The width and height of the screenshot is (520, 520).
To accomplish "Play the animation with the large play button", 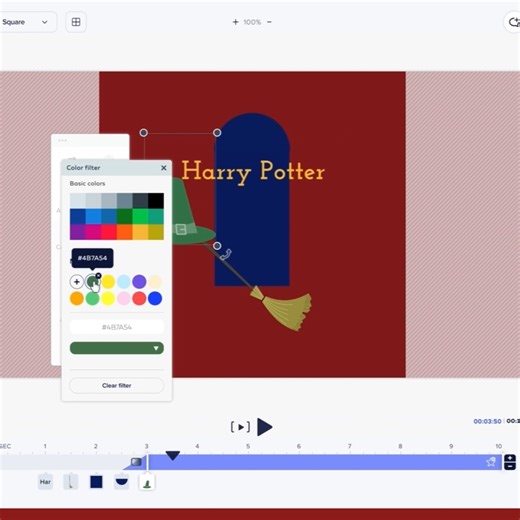I will 265,427.
